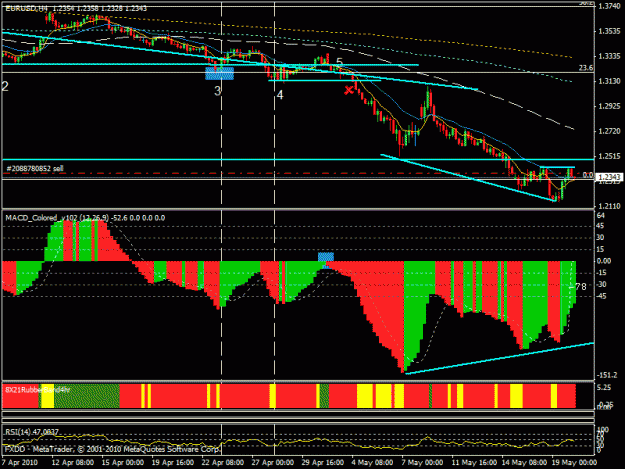Image resolution: width=625 pixels, height=469 pixels.
Task: Select the blue rectangle in the MACD window
Action: tap(326, 257)
